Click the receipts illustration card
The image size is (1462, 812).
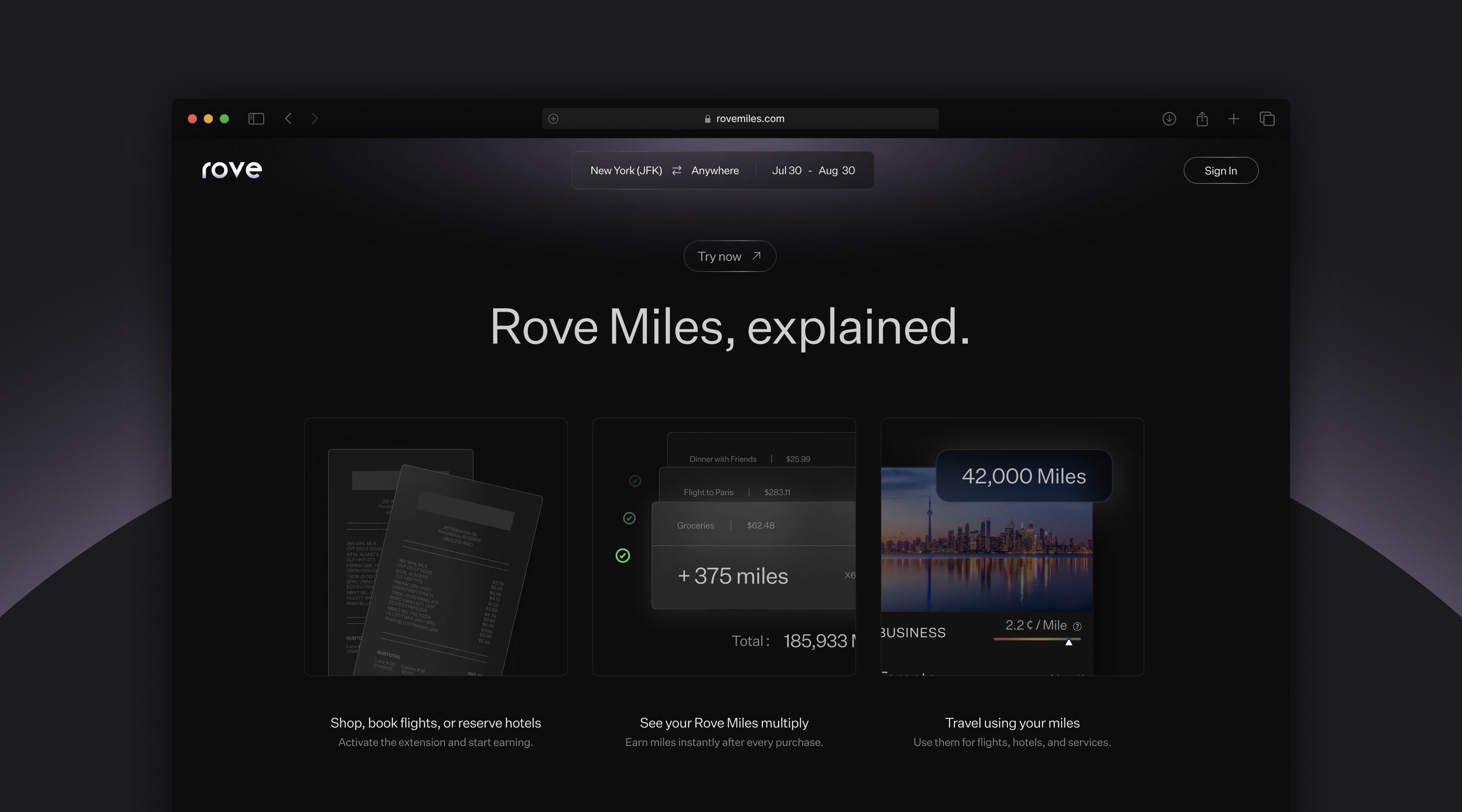435,546
